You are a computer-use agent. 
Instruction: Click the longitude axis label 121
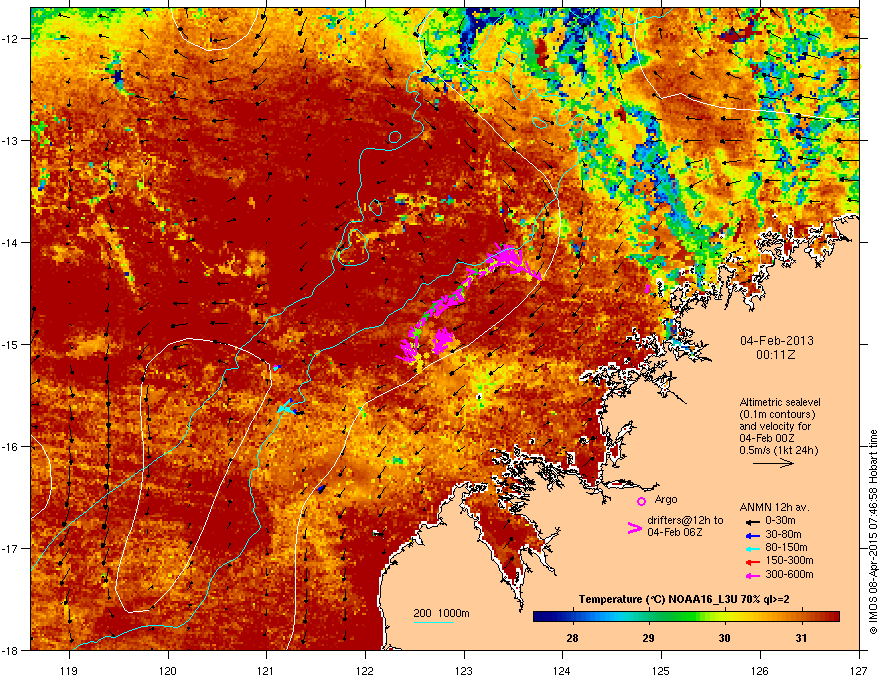(266, 670)
